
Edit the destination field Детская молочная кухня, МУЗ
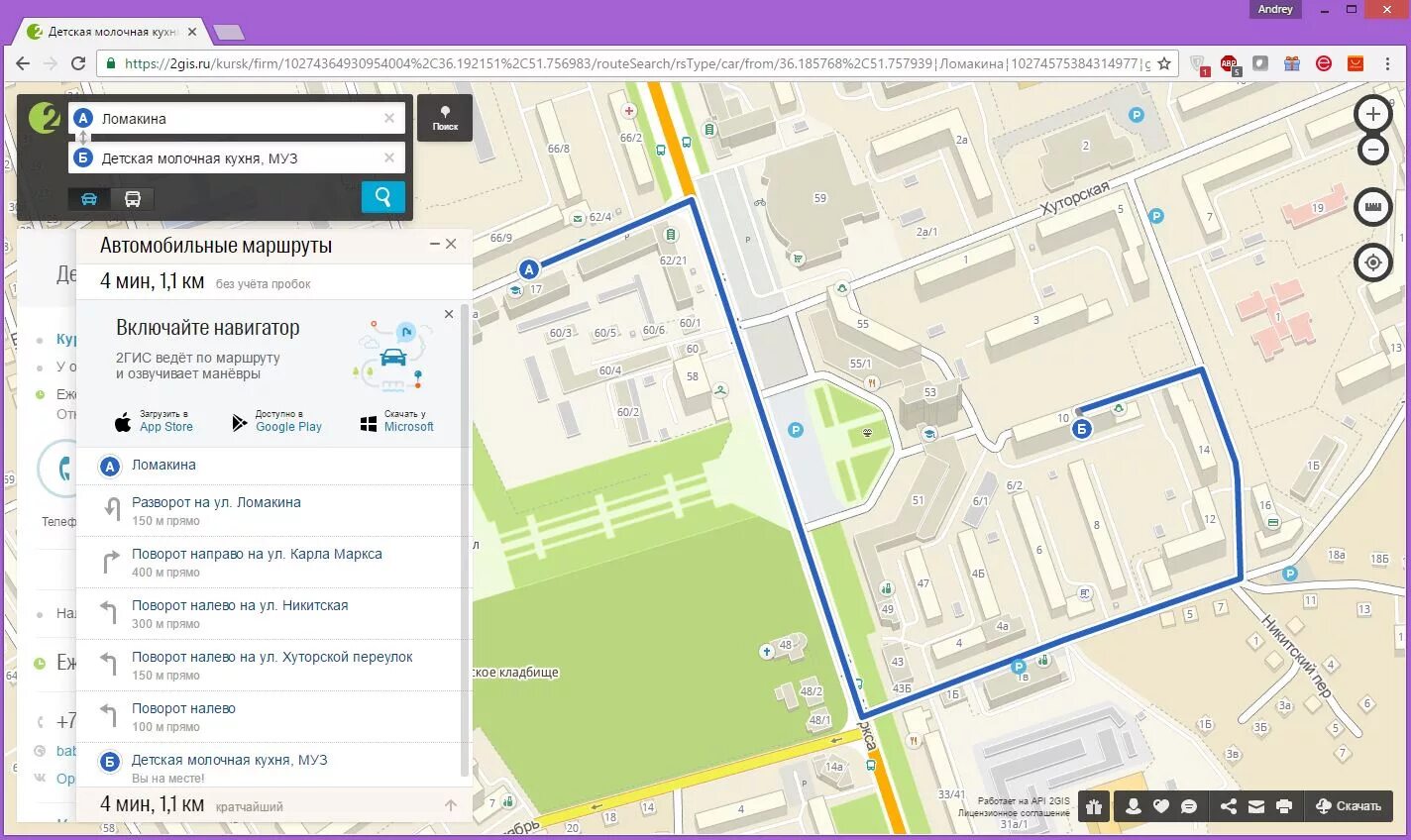[238, 157]
